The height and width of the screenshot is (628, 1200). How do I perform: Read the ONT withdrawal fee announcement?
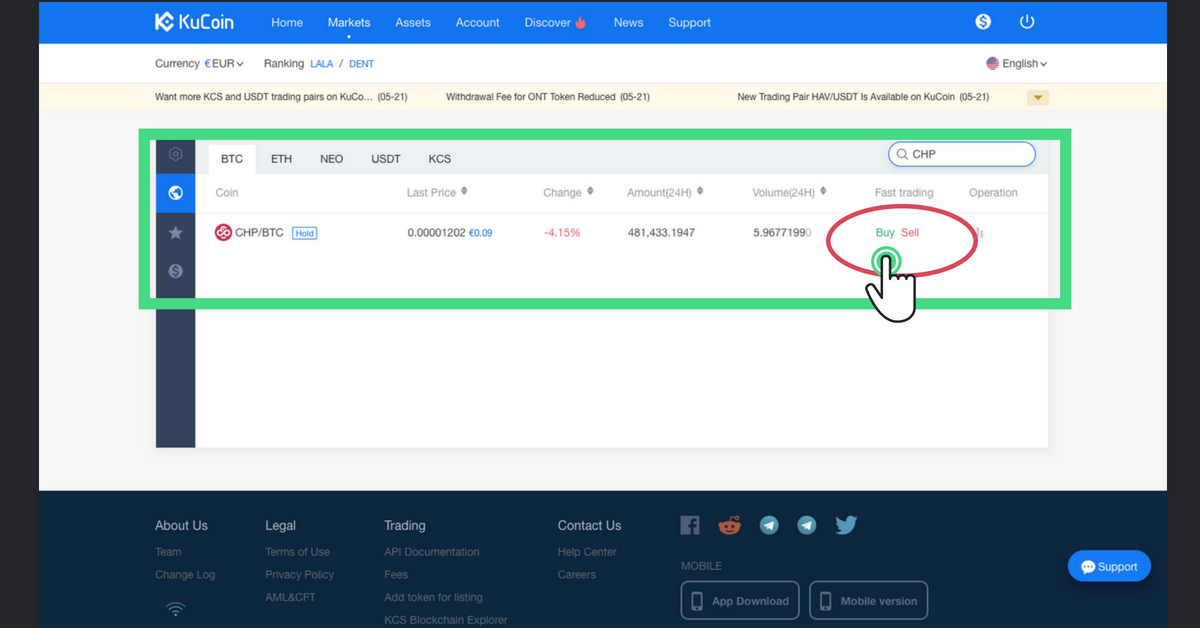pos(548,97)
